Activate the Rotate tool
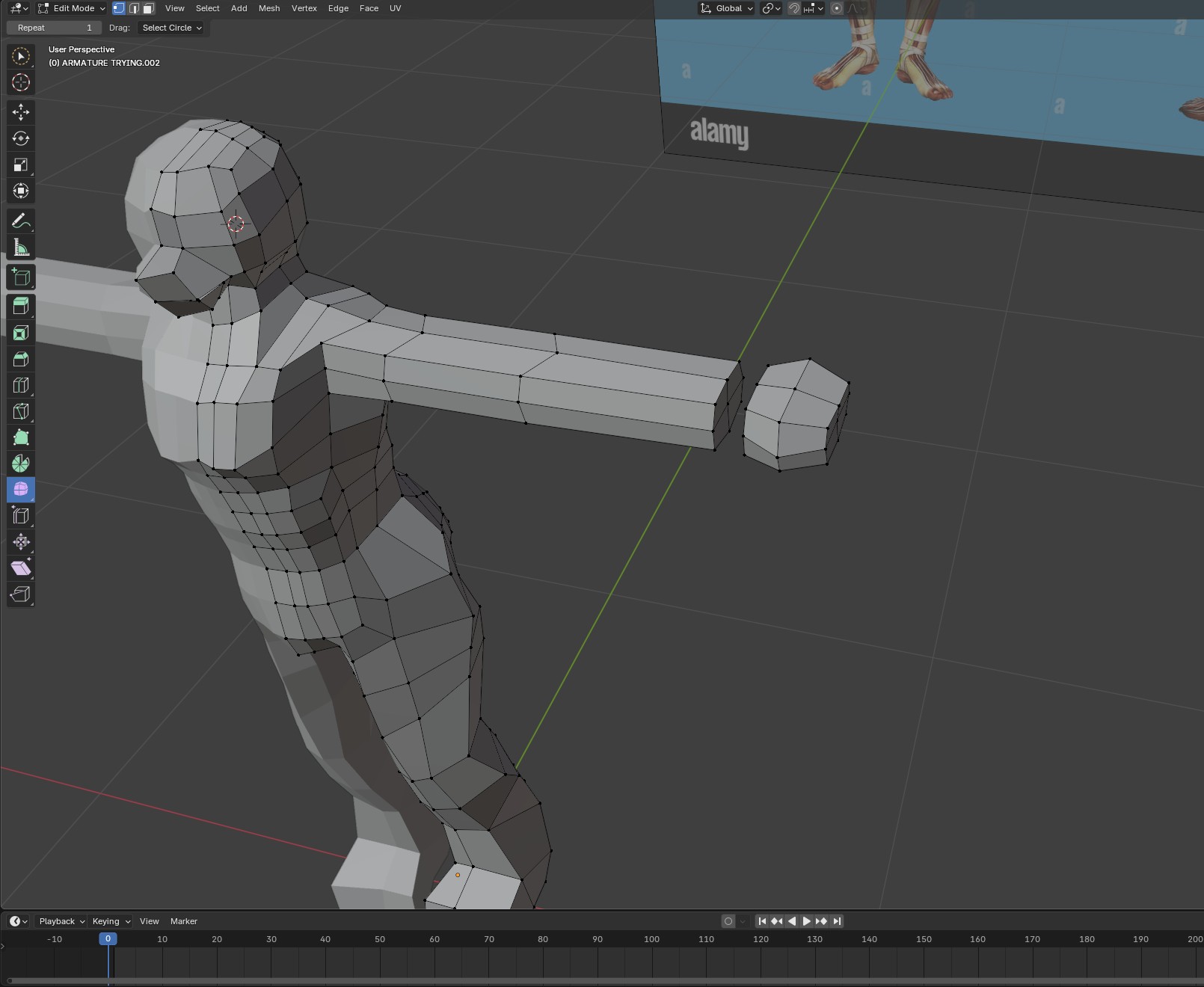 pyautogui.click(x=20, y=138)
